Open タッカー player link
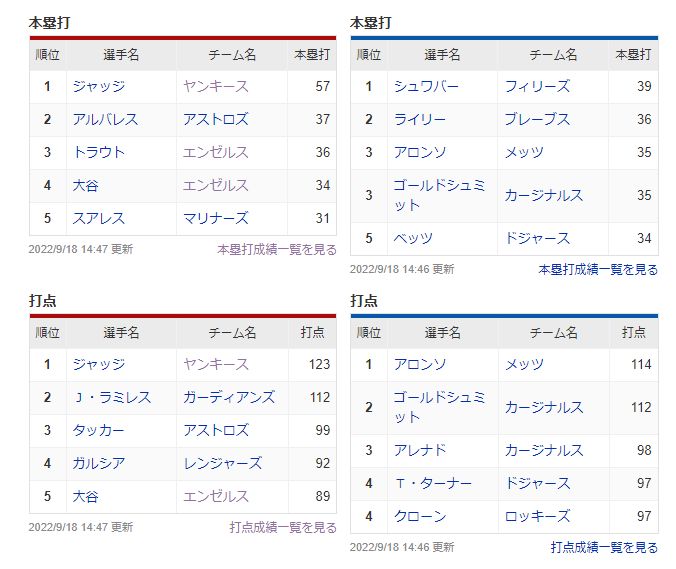676x569 pixels. pyautogui.click(x=98, y=430)
